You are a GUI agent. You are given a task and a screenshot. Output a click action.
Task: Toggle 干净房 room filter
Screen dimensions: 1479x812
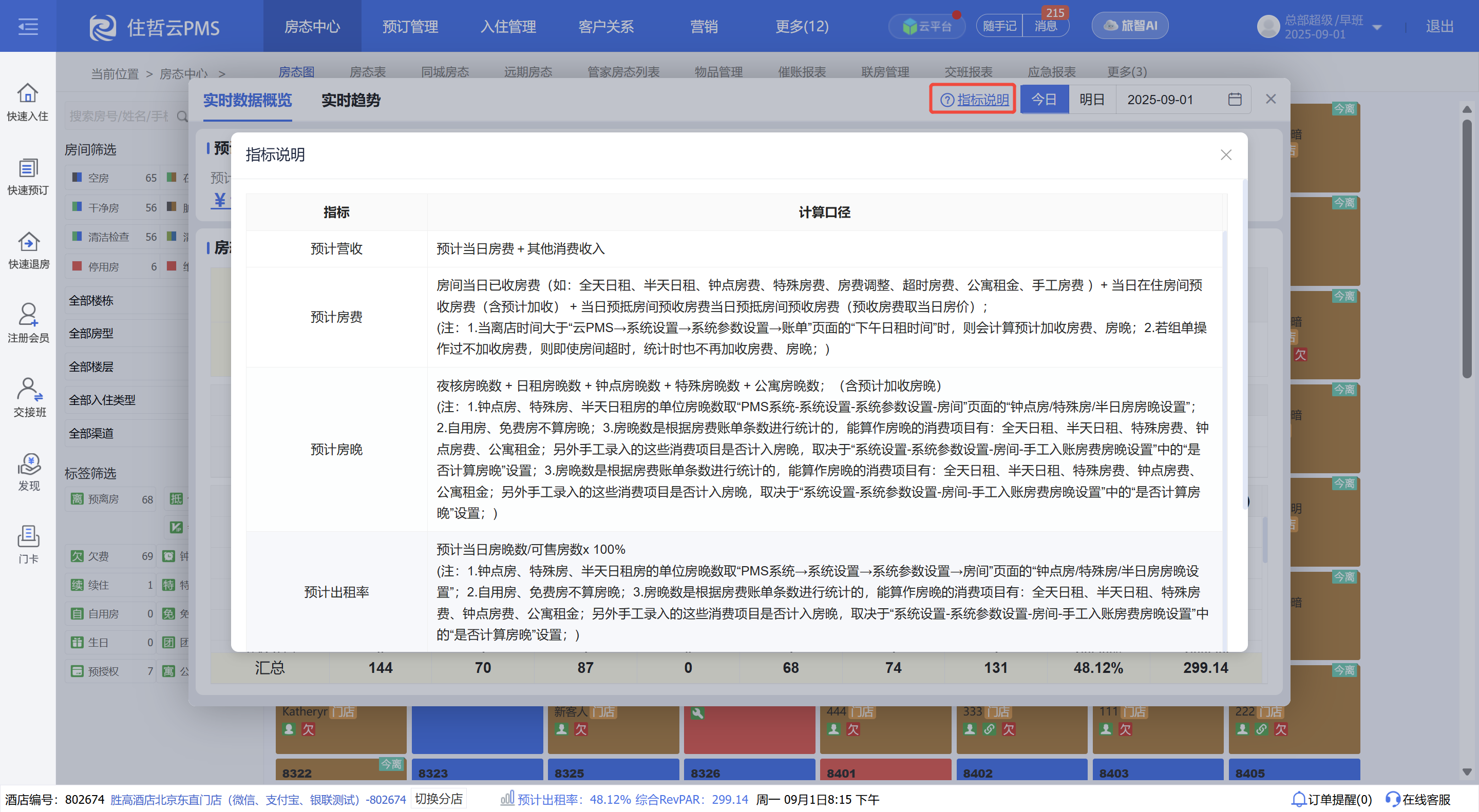112,207
